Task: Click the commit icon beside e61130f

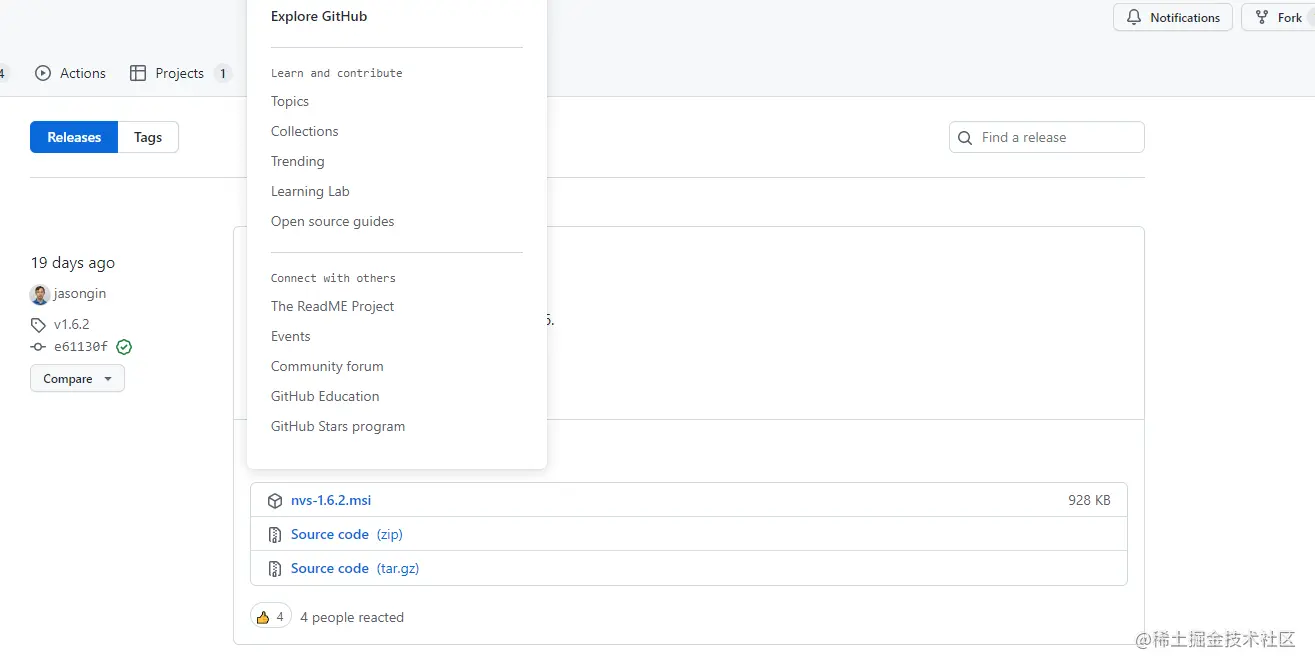Action: tap(38, 347)
